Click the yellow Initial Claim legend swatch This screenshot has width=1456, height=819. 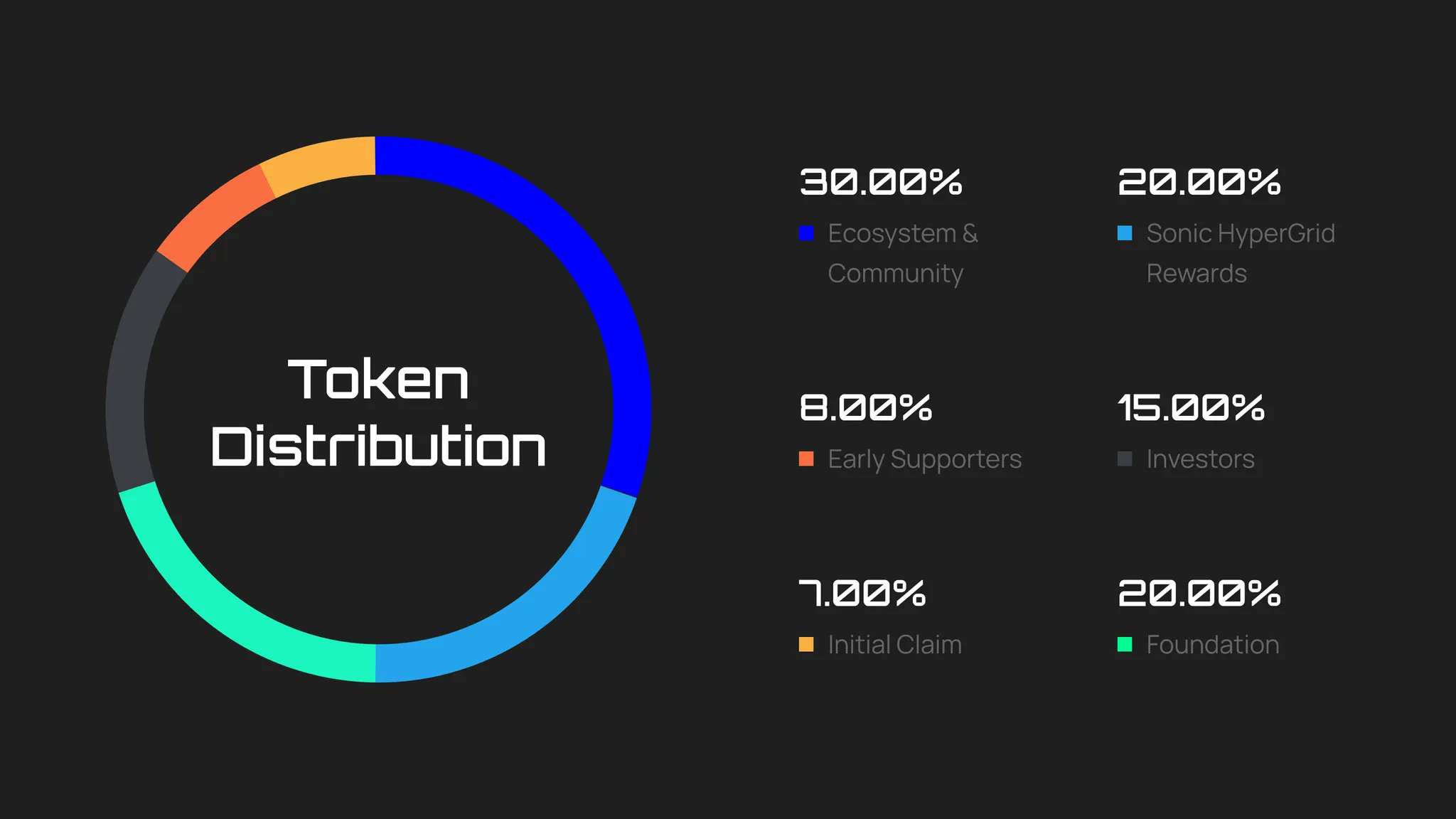806,644
